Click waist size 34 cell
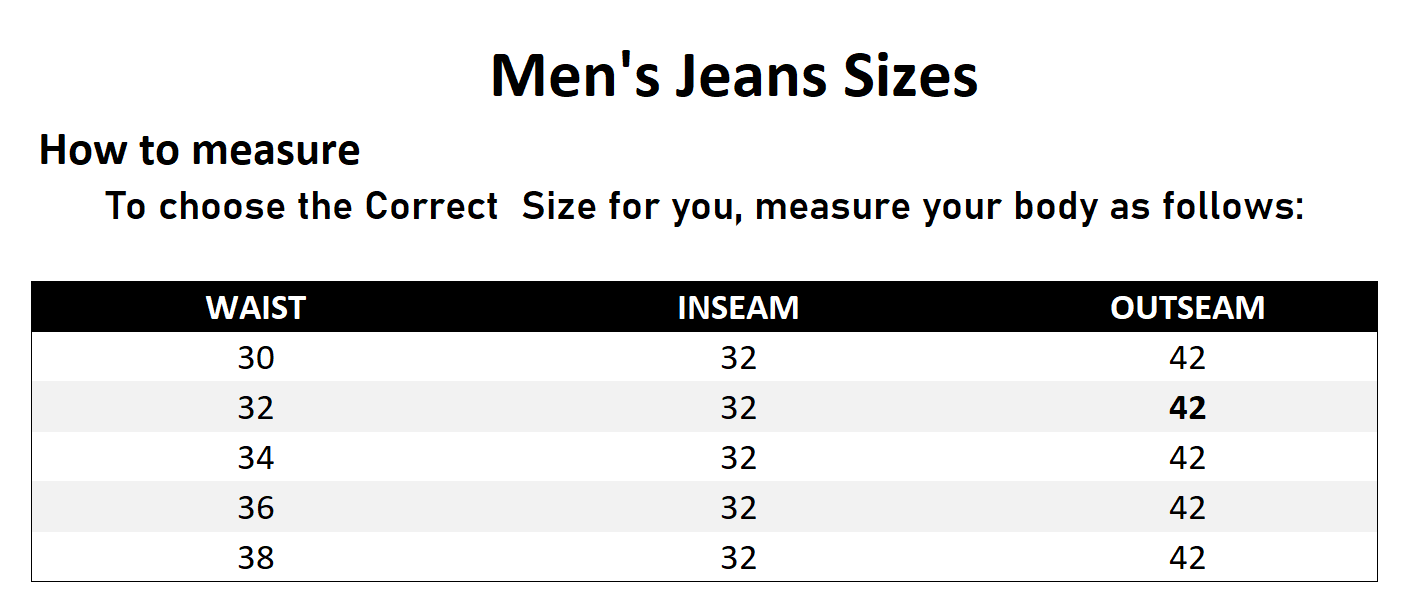This screenshot has height=612, width=1412. pos(256,458)
